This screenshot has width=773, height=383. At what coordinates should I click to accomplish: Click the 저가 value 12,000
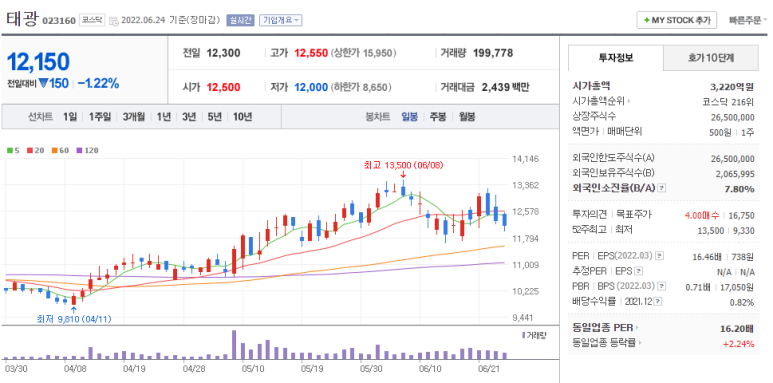(311, 87)
